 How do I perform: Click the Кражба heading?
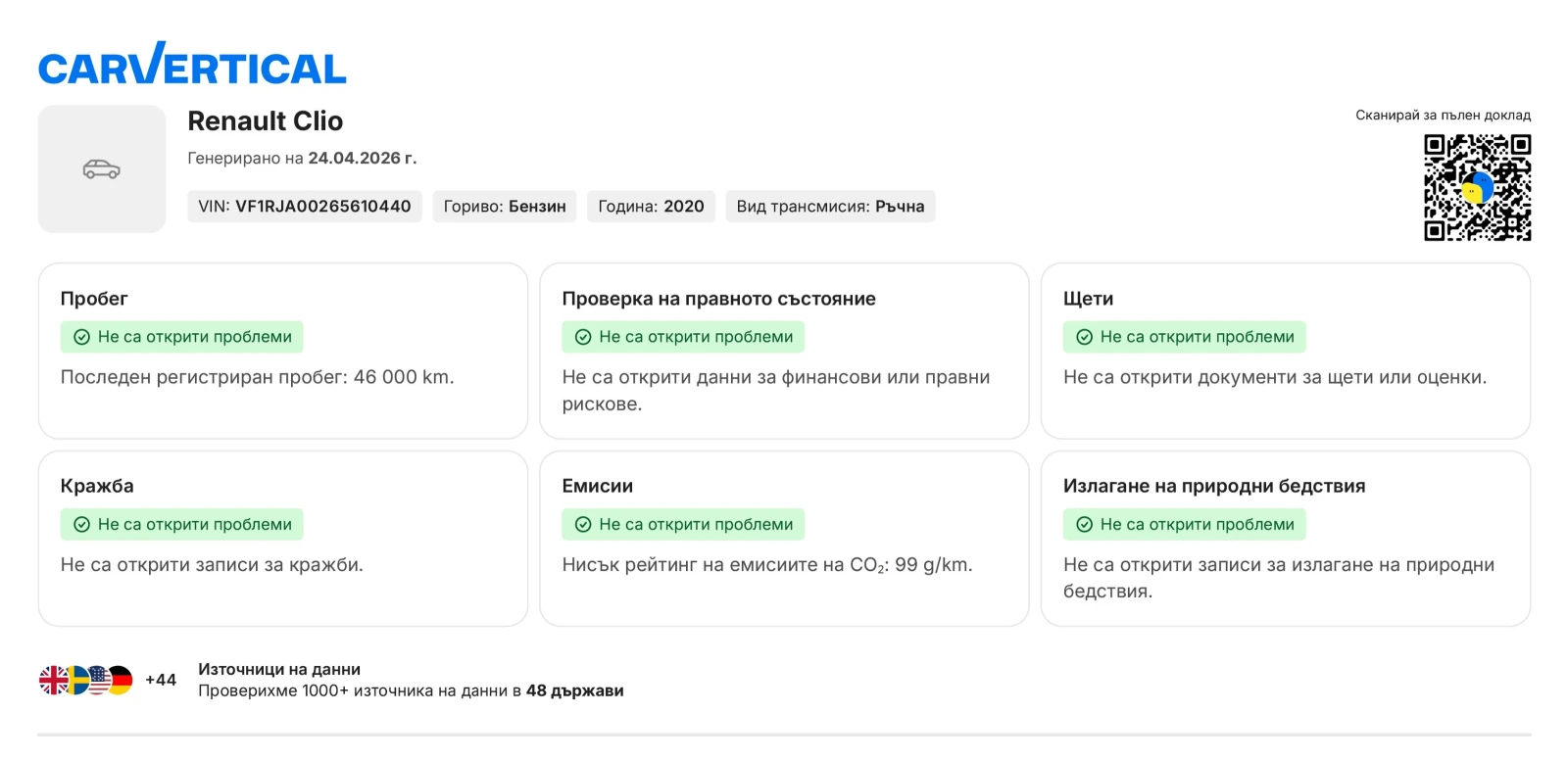click(x=97, y=486)
